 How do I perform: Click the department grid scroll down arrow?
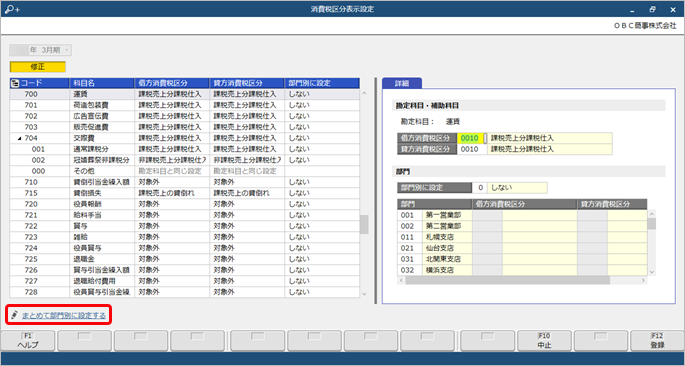[x=651, y=271]
